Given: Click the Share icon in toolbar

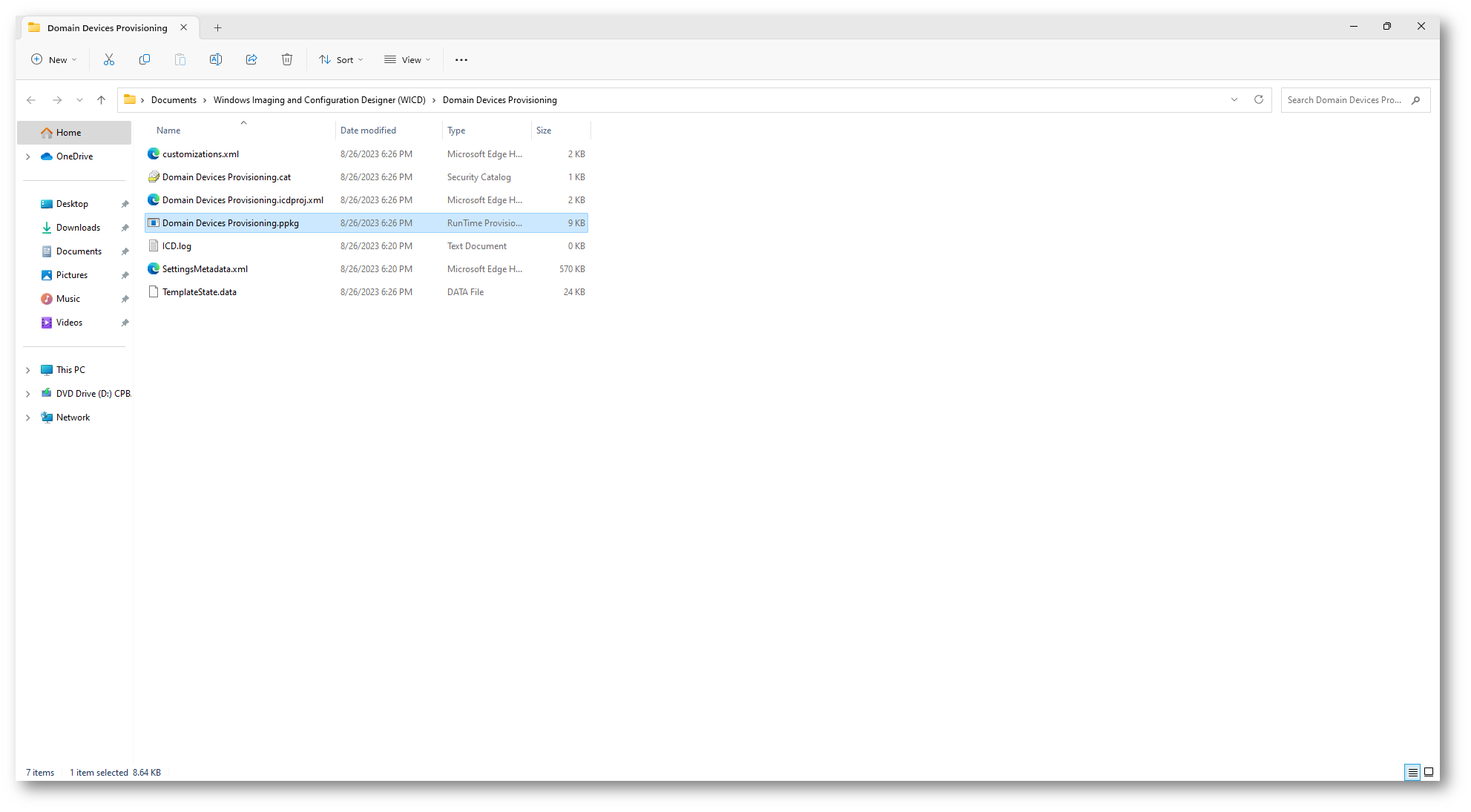Looking at the screenshot, I should (x=251, y=59).
